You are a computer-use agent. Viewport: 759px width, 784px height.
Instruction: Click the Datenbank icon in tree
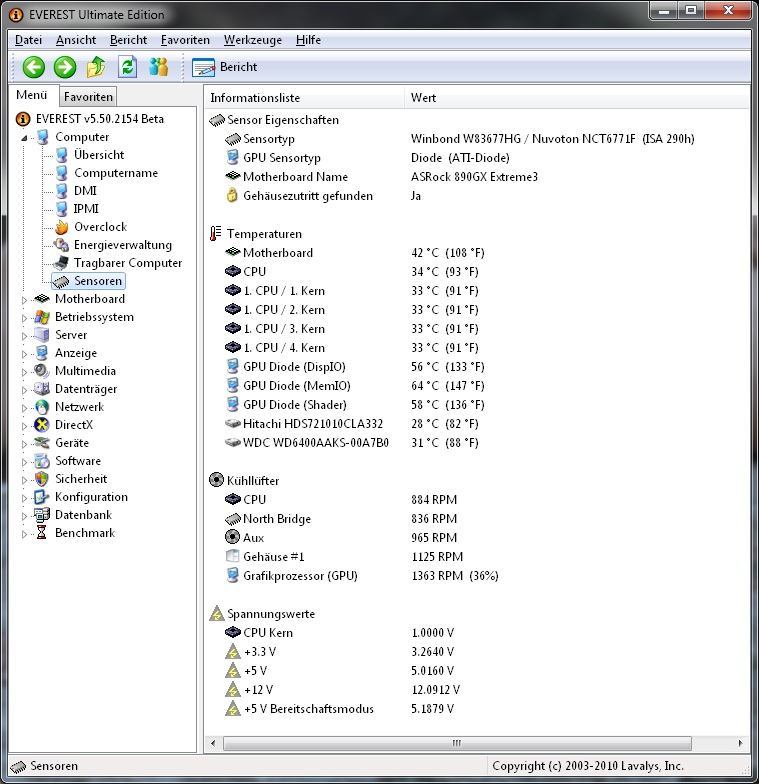(x=42, y=515)
